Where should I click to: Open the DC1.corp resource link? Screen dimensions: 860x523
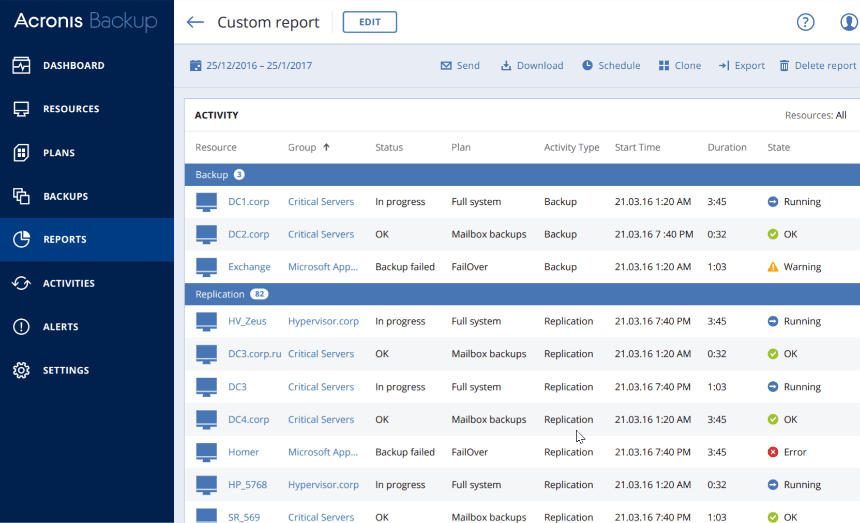coord(248,202)
